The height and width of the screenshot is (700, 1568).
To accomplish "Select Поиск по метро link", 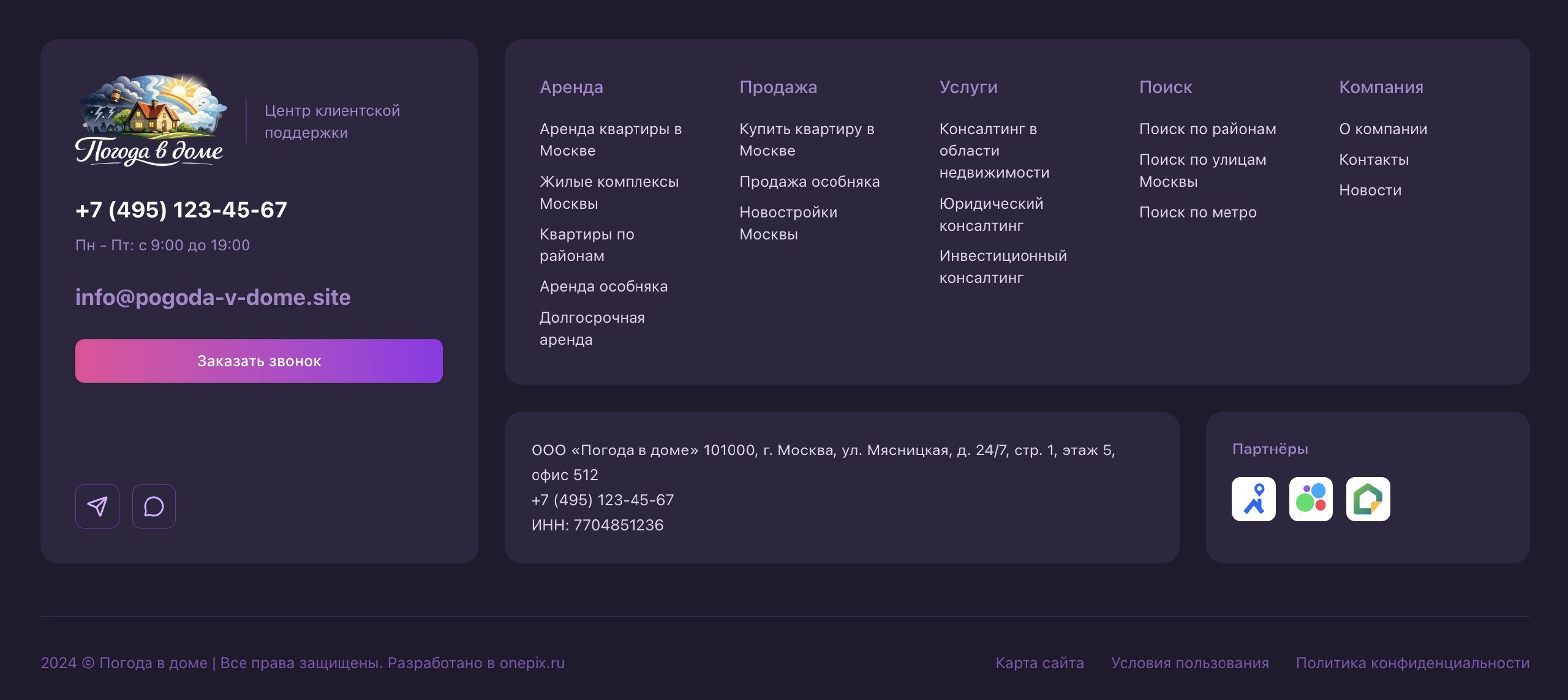I will [x=1197, y=213].
